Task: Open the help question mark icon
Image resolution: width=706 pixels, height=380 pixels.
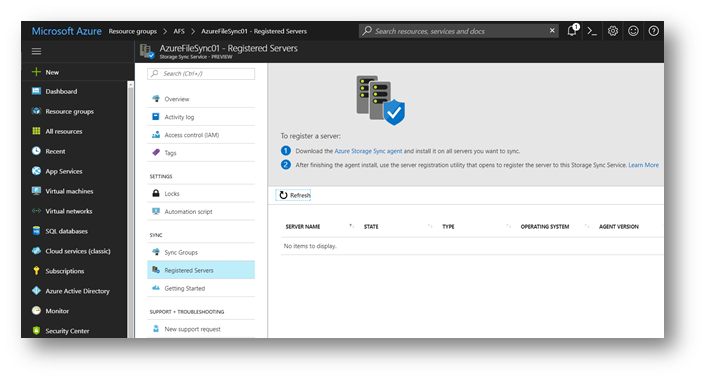Action: coord(653,31)
